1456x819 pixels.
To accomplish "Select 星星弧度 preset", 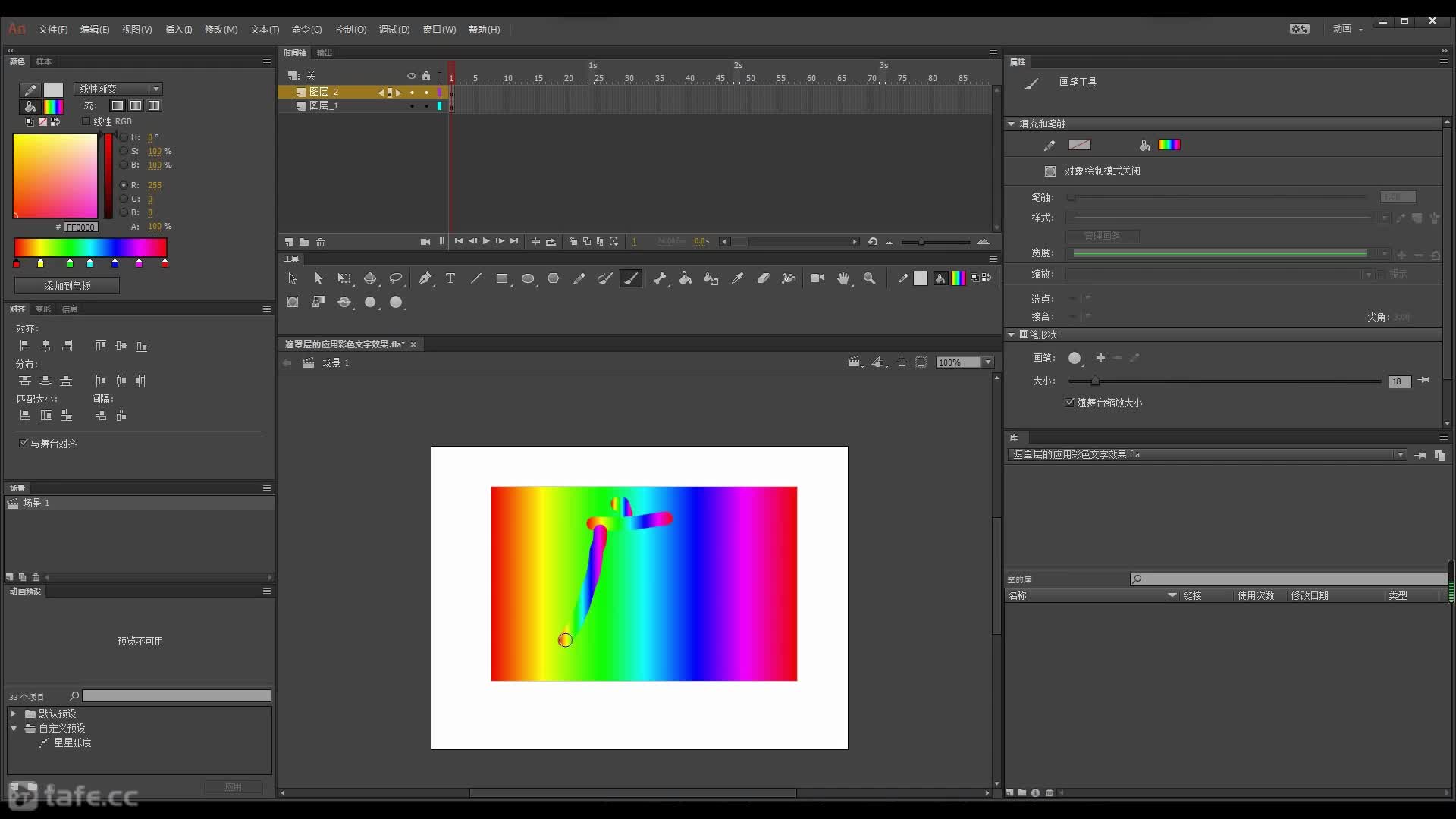I will [73, 742].
